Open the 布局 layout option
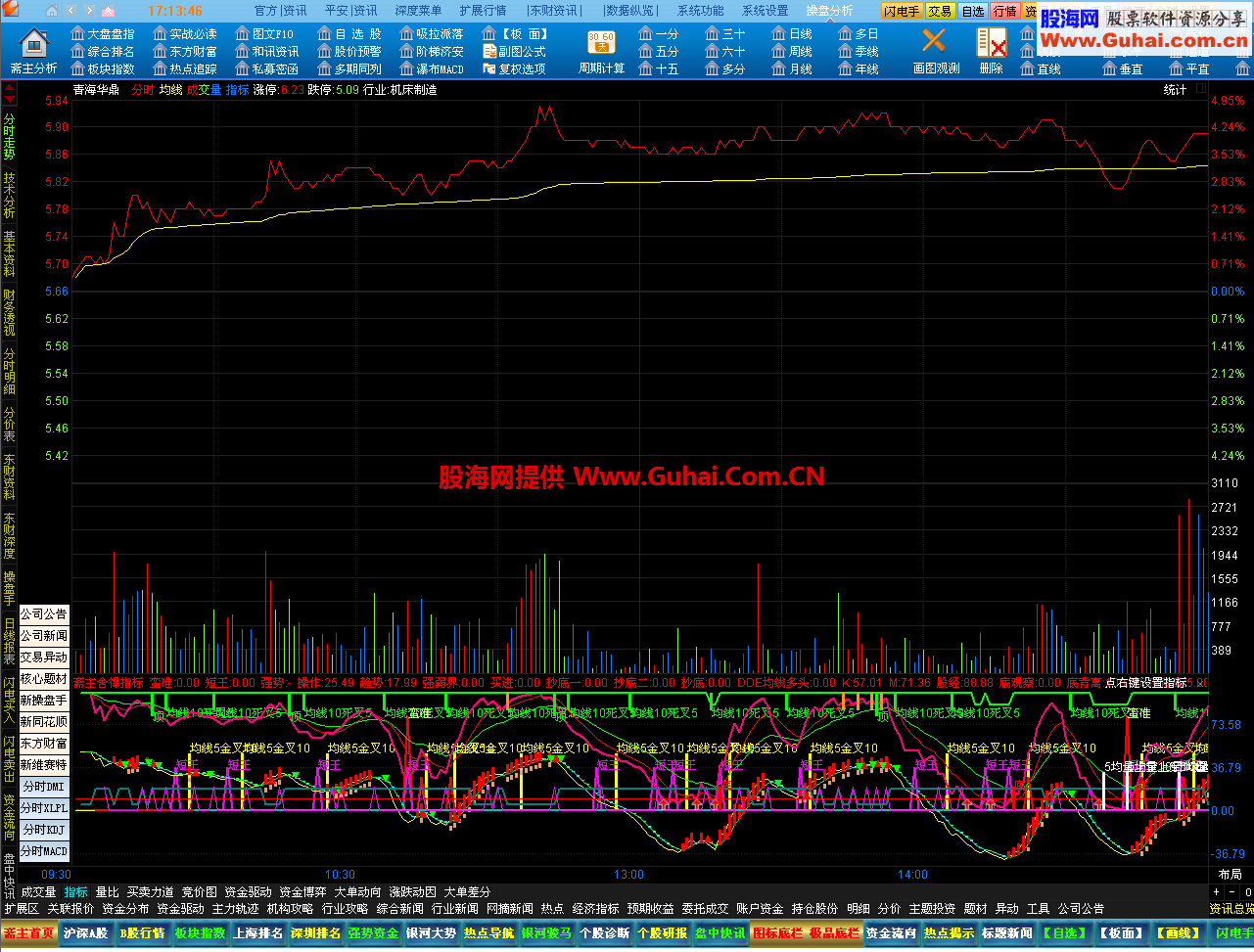The width and height of the screenshot is (1254, 952). pos(1230,874)
